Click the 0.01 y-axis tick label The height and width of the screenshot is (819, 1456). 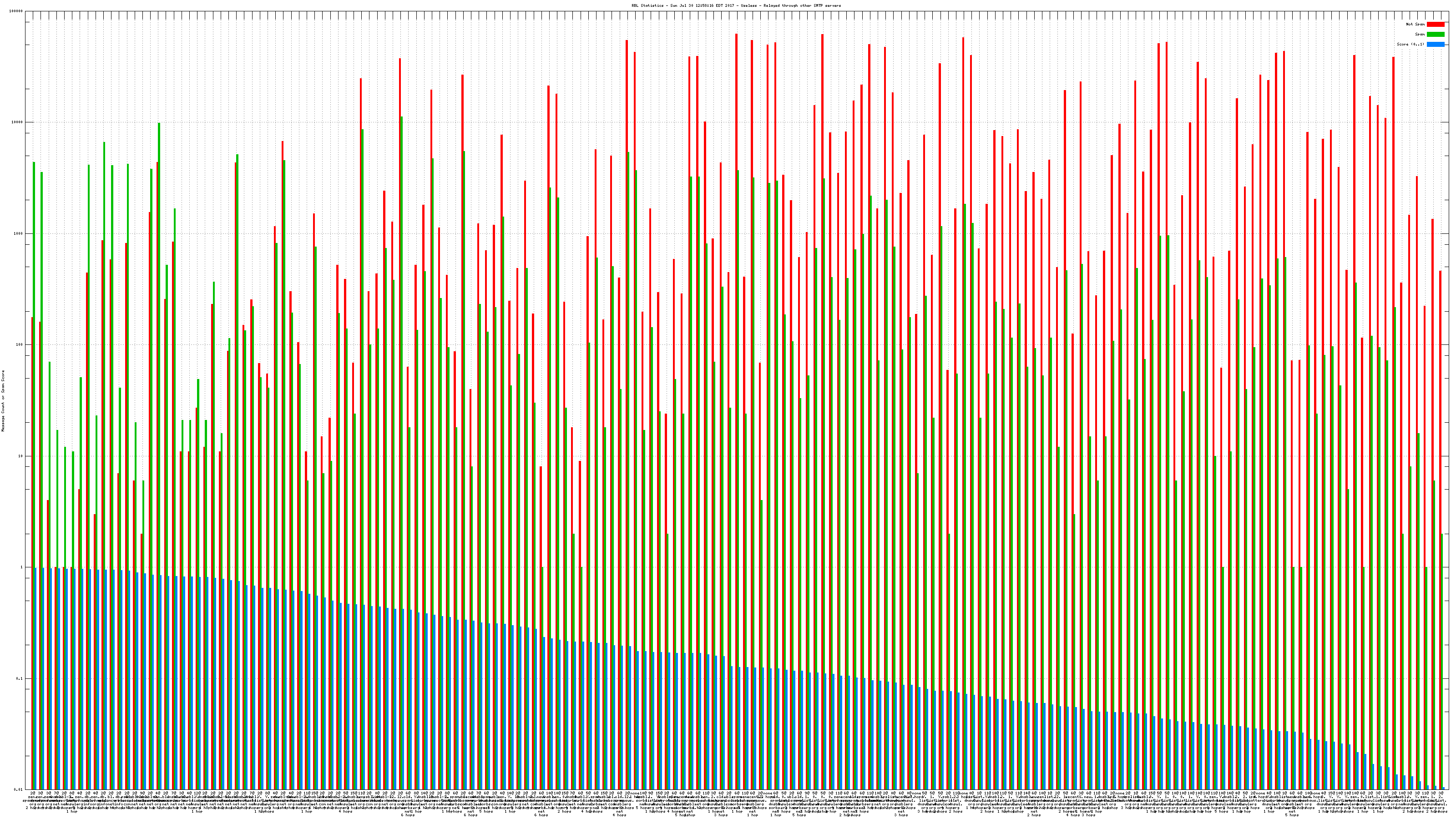click(x=19, y=789)
